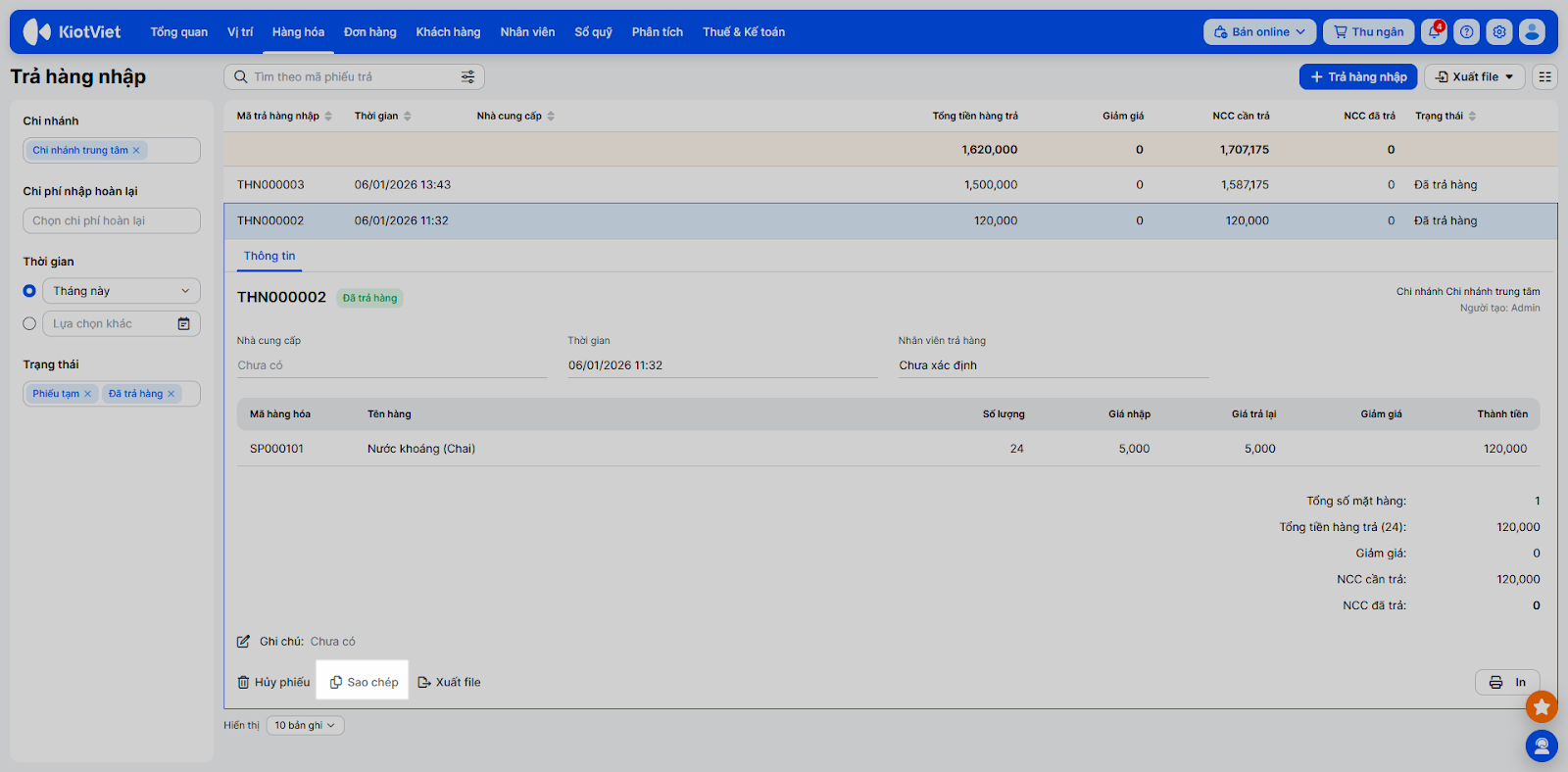1568x772 pixels.
Task: Open the calendar date picker icon
Action: 183,324
